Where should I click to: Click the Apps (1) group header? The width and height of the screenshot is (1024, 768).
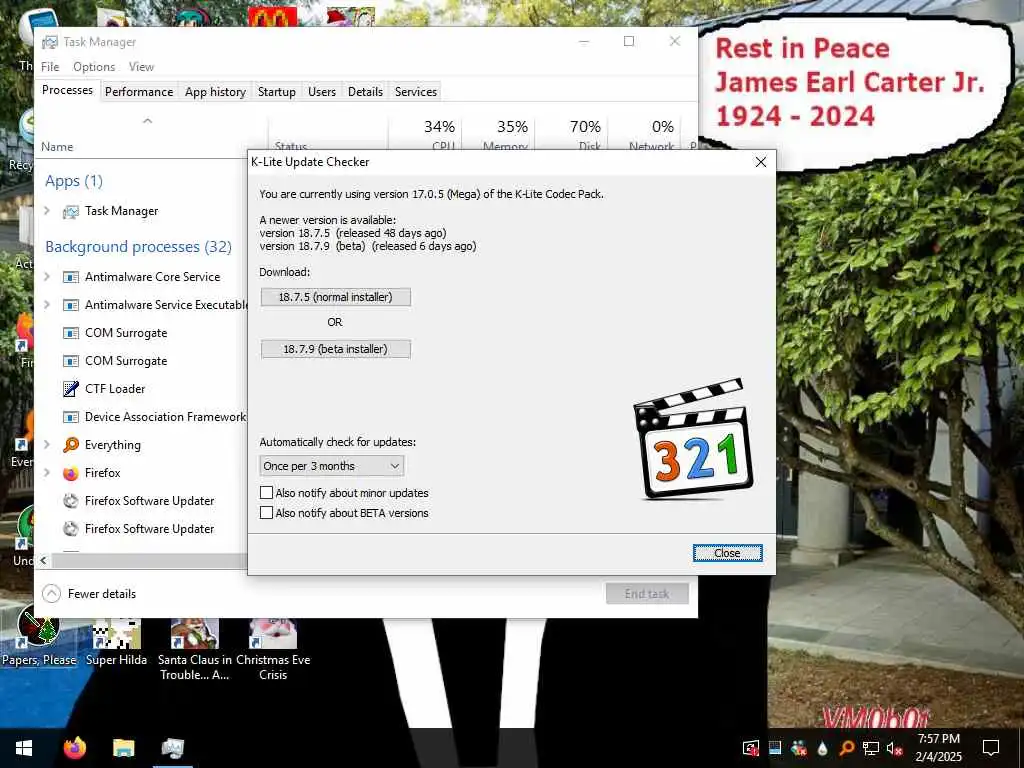point(74,181)
